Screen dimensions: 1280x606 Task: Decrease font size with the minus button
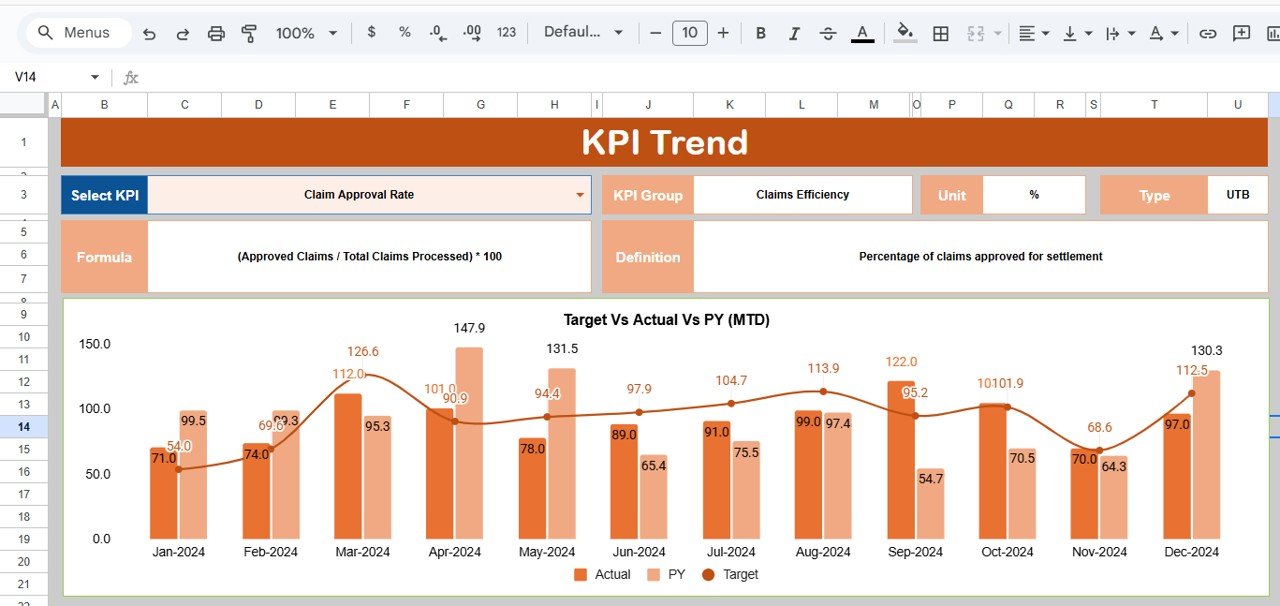pyautogui.click(x=655, y=33)
